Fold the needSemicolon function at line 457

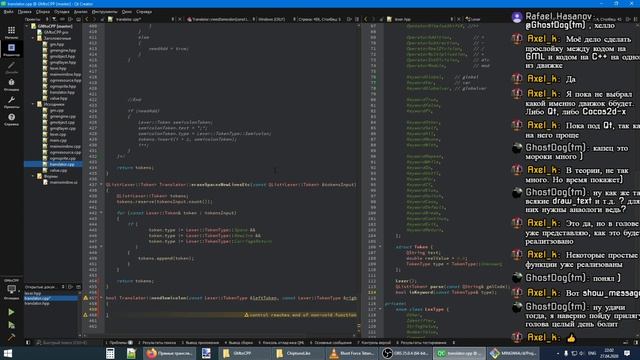tap(102, 298)
